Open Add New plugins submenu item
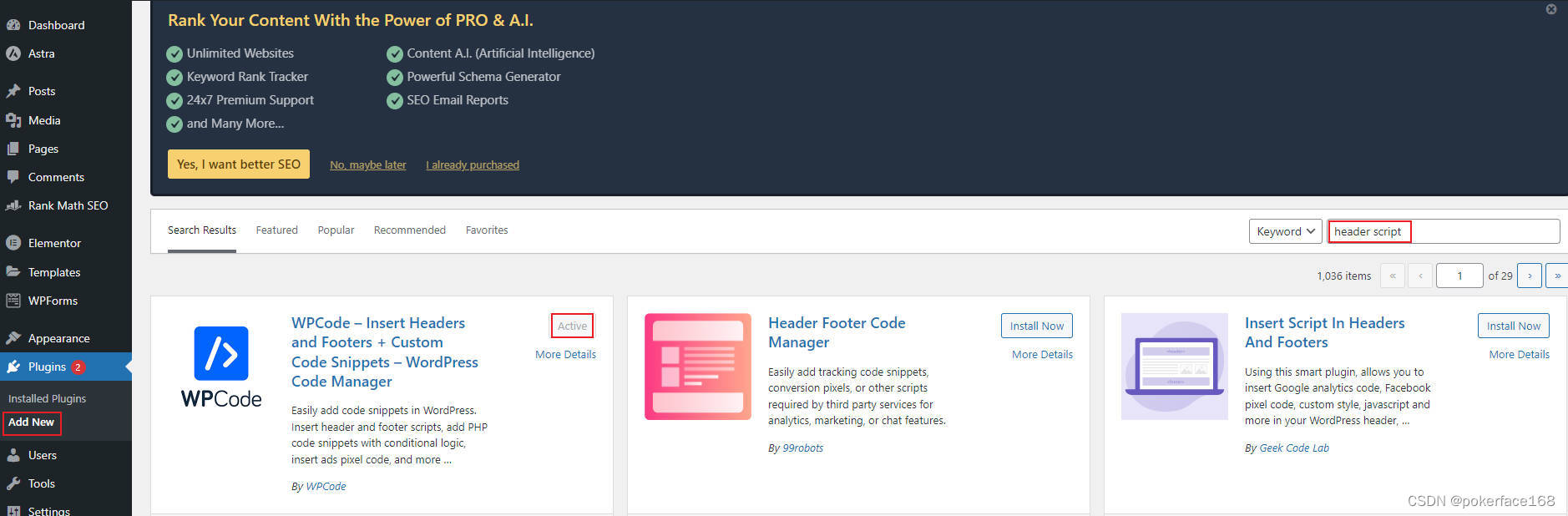 click(x=32, y=422)
